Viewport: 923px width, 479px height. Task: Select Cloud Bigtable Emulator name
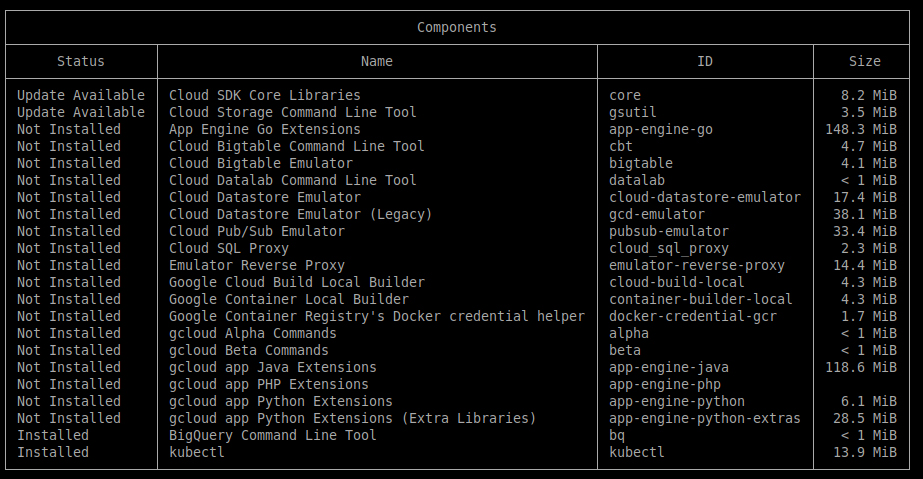260,163
